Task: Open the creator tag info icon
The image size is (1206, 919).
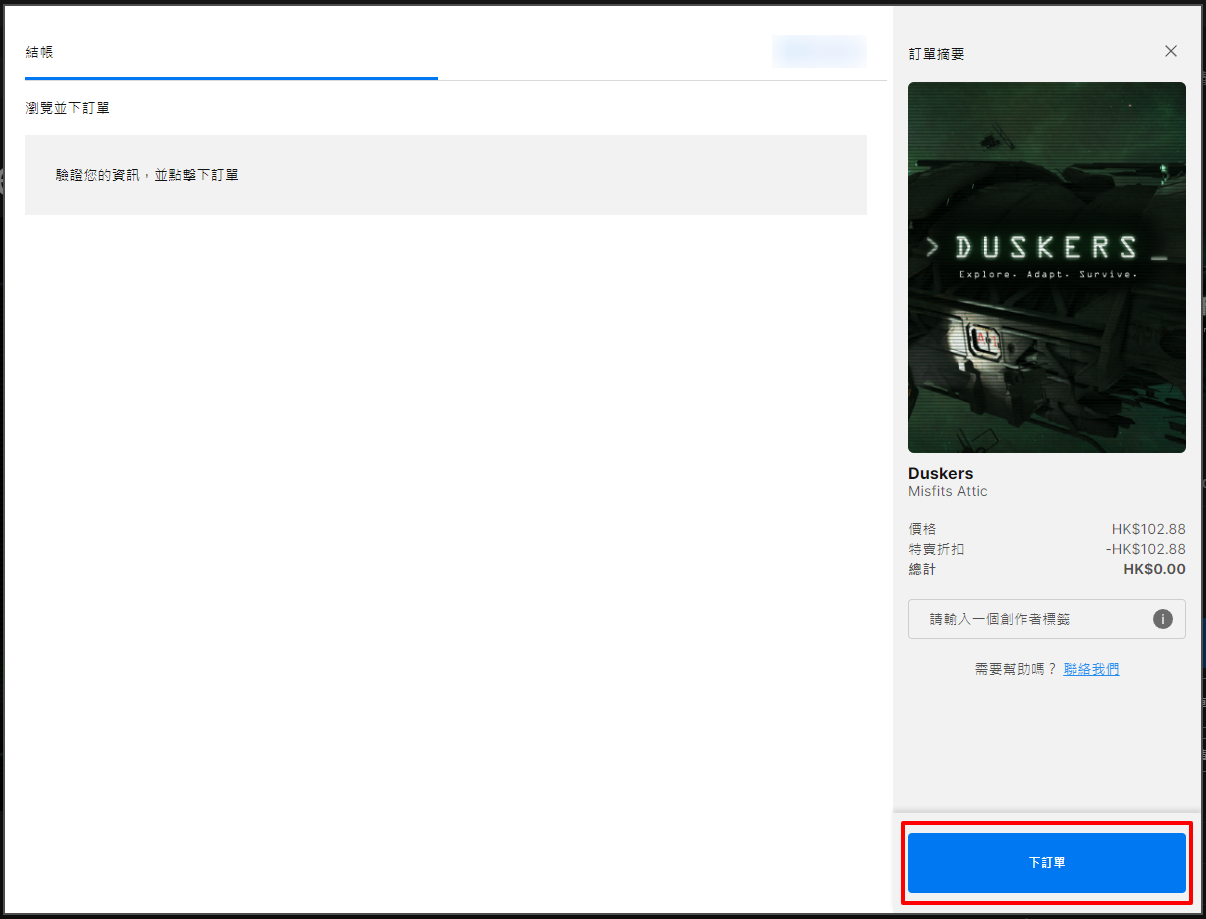Action: (1162, 619)
